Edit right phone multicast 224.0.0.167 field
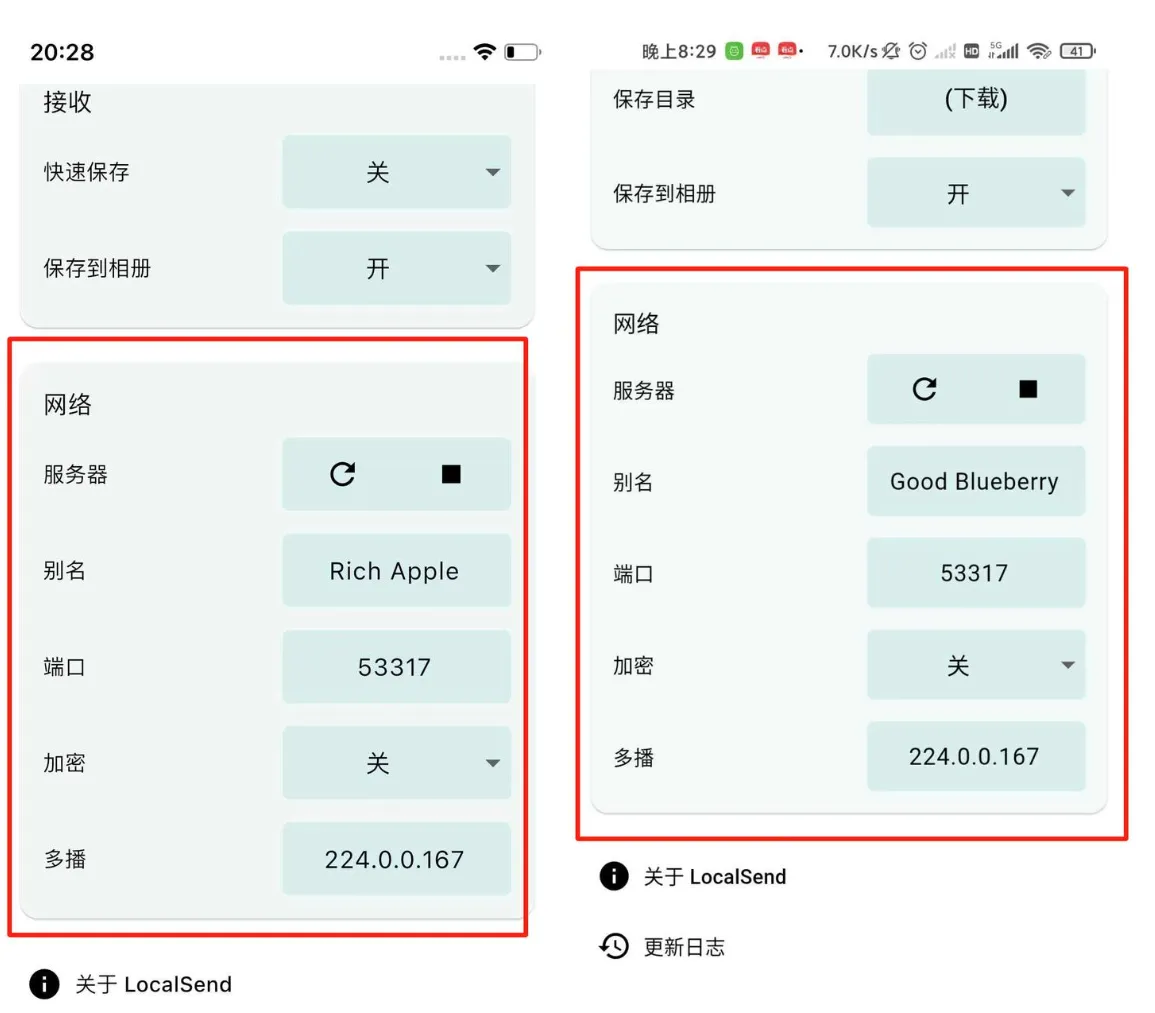The image size is (1155, 1013). click(976, 757)
